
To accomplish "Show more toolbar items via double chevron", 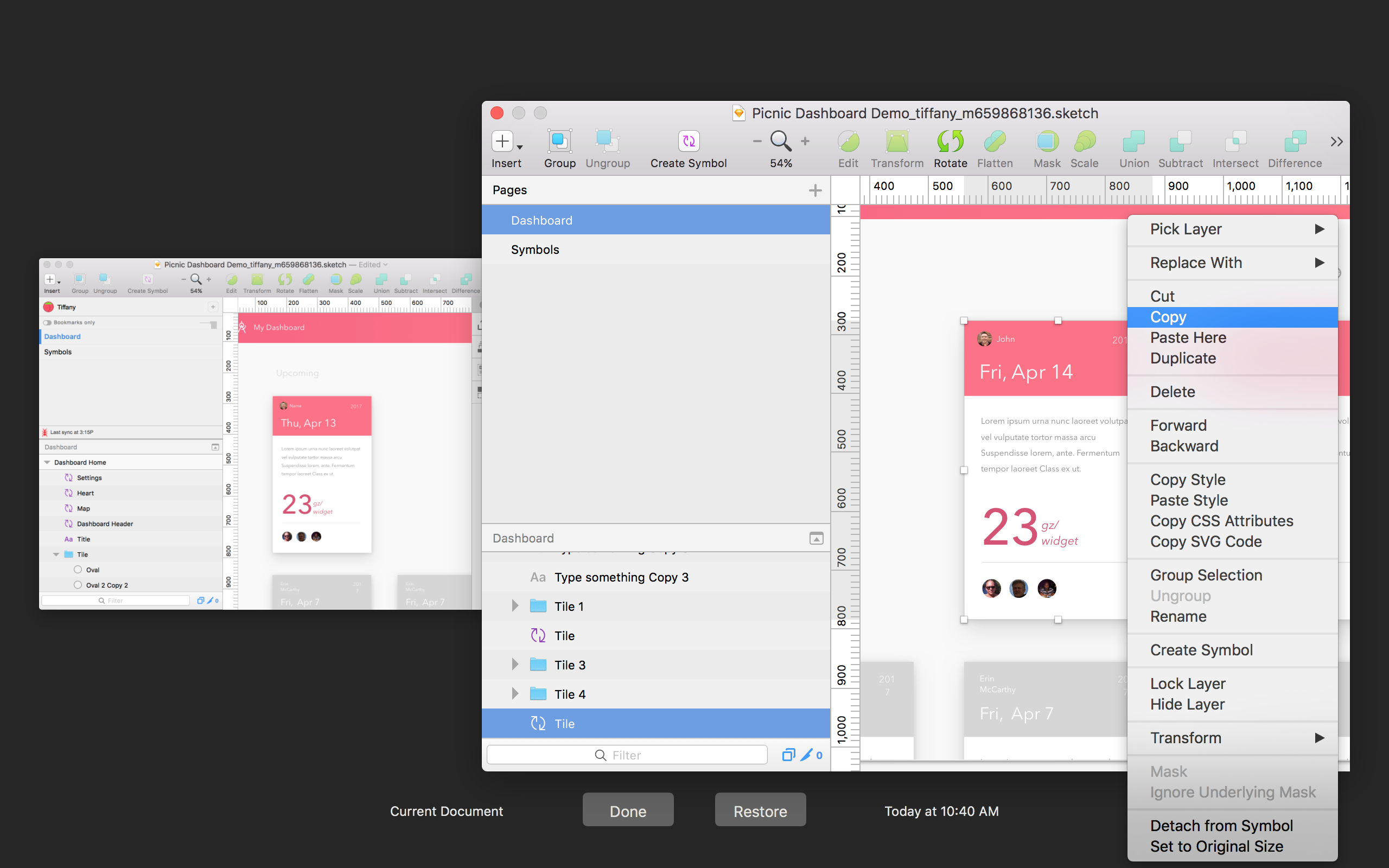I will click(x=1336, y=142).
